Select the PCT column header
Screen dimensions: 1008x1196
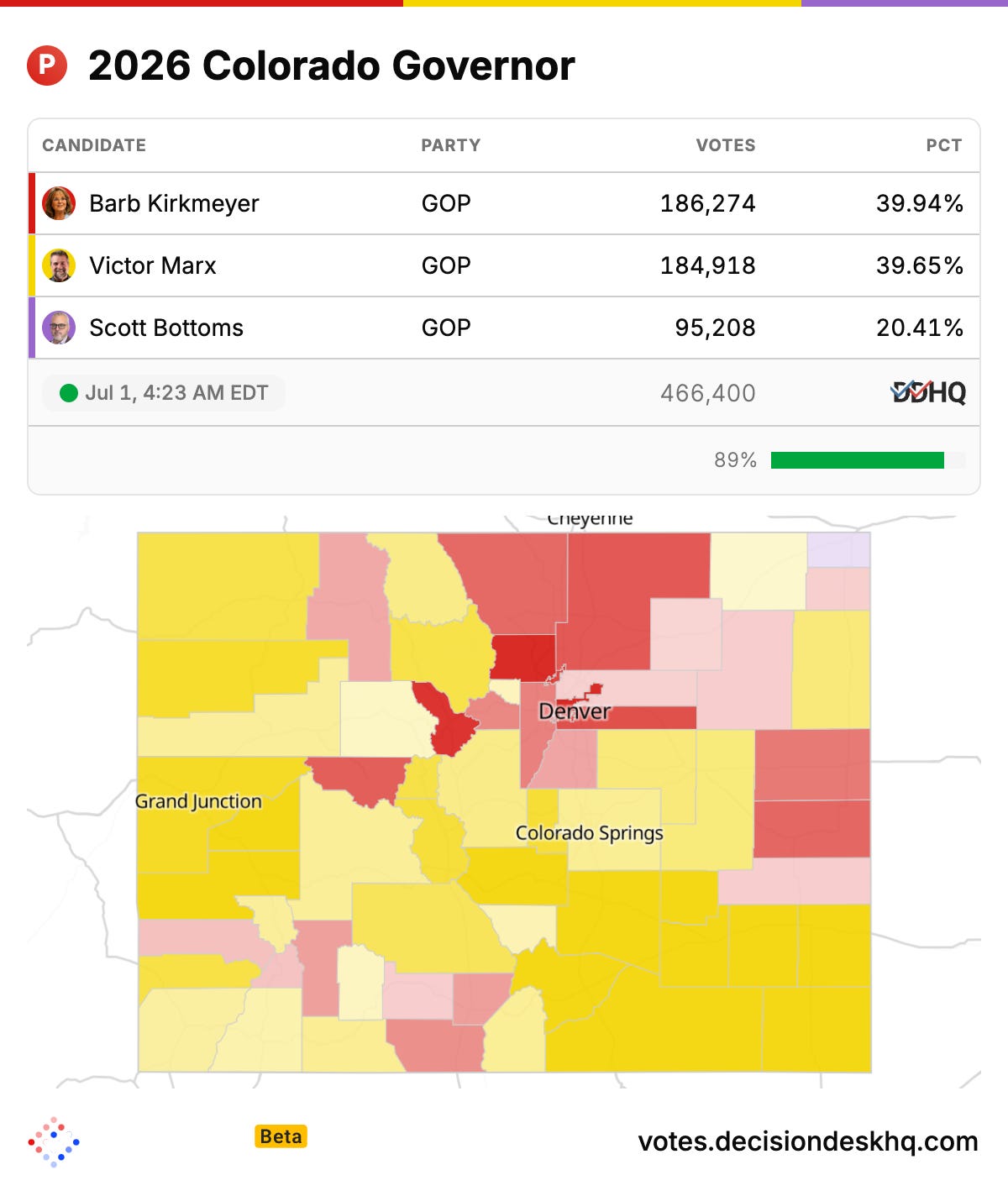[x=944, y=145]
